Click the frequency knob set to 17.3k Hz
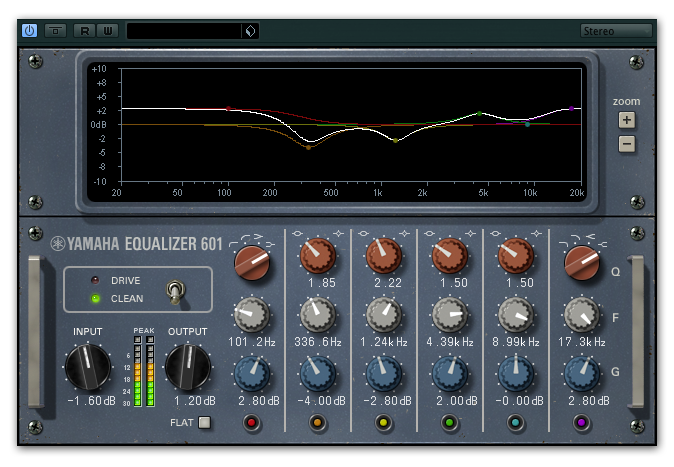This screenshot has width=674, height=467. pos(582,315)
